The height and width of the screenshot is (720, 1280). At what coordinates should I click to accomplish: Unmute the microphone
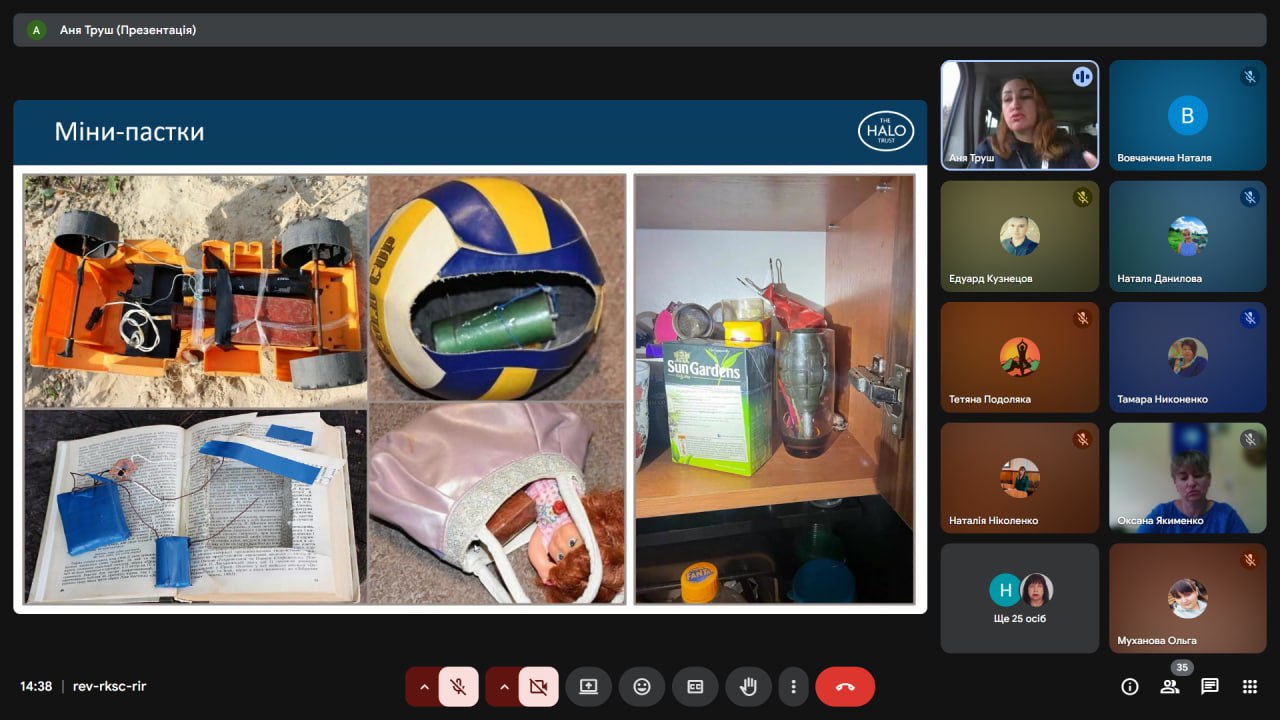pyautogui.click(x=458, y=687)
